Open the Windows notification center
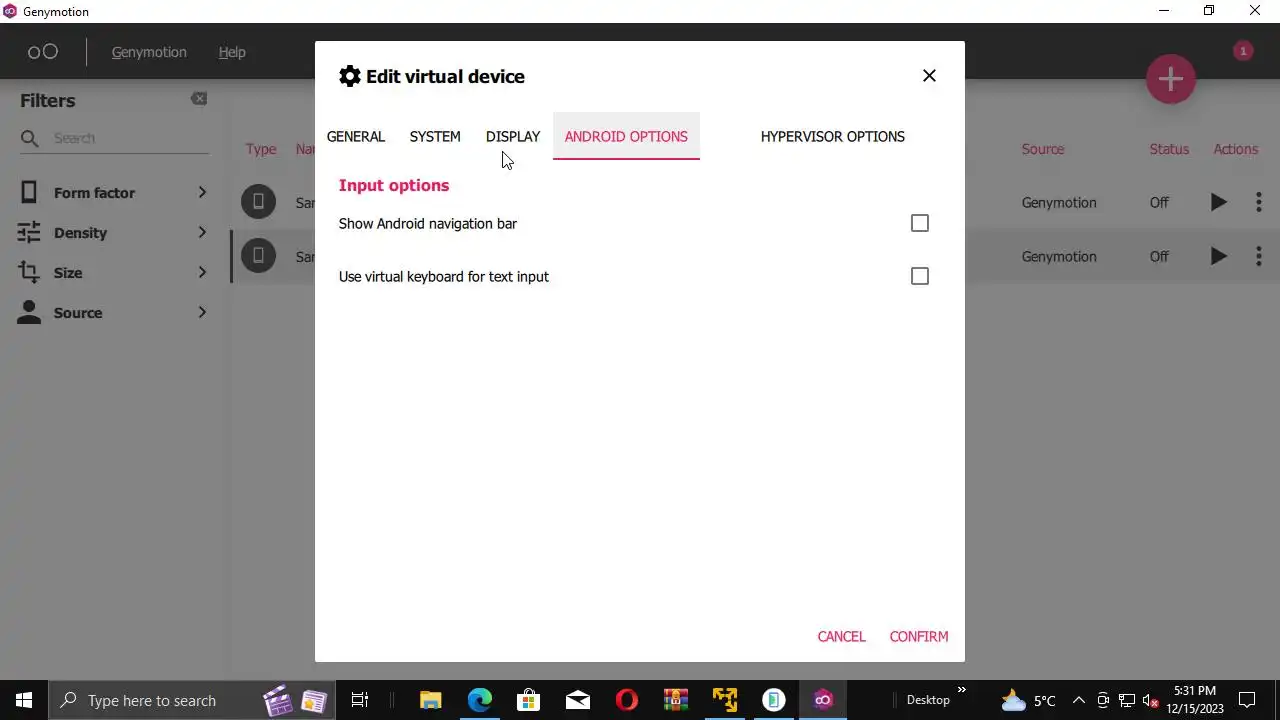 coord(1247,700)
